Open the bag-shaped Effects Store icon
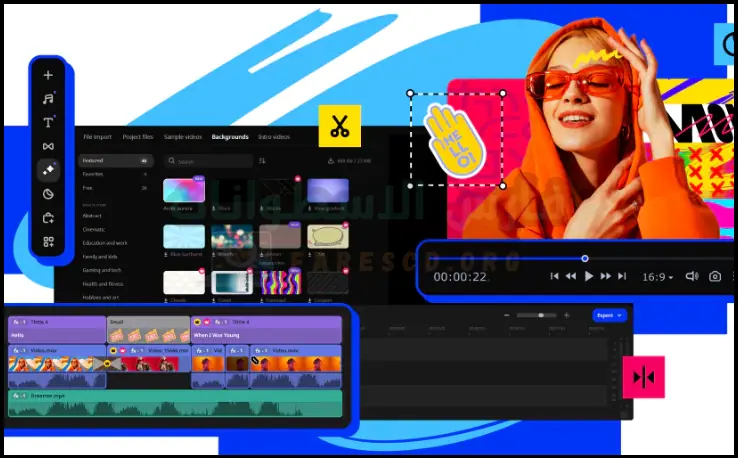Image resolution: width=738 pixels, height=458 pixels. 48,218
